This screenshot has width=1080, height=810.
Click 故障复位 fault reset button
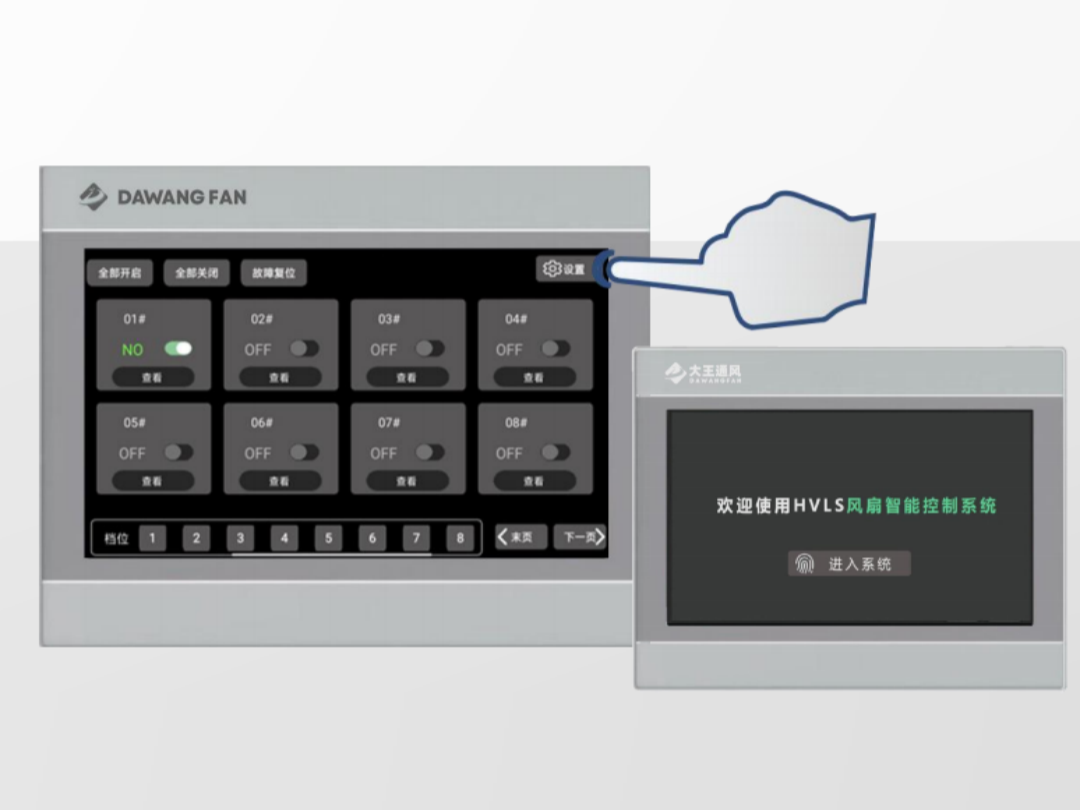(x=273, y=273)
